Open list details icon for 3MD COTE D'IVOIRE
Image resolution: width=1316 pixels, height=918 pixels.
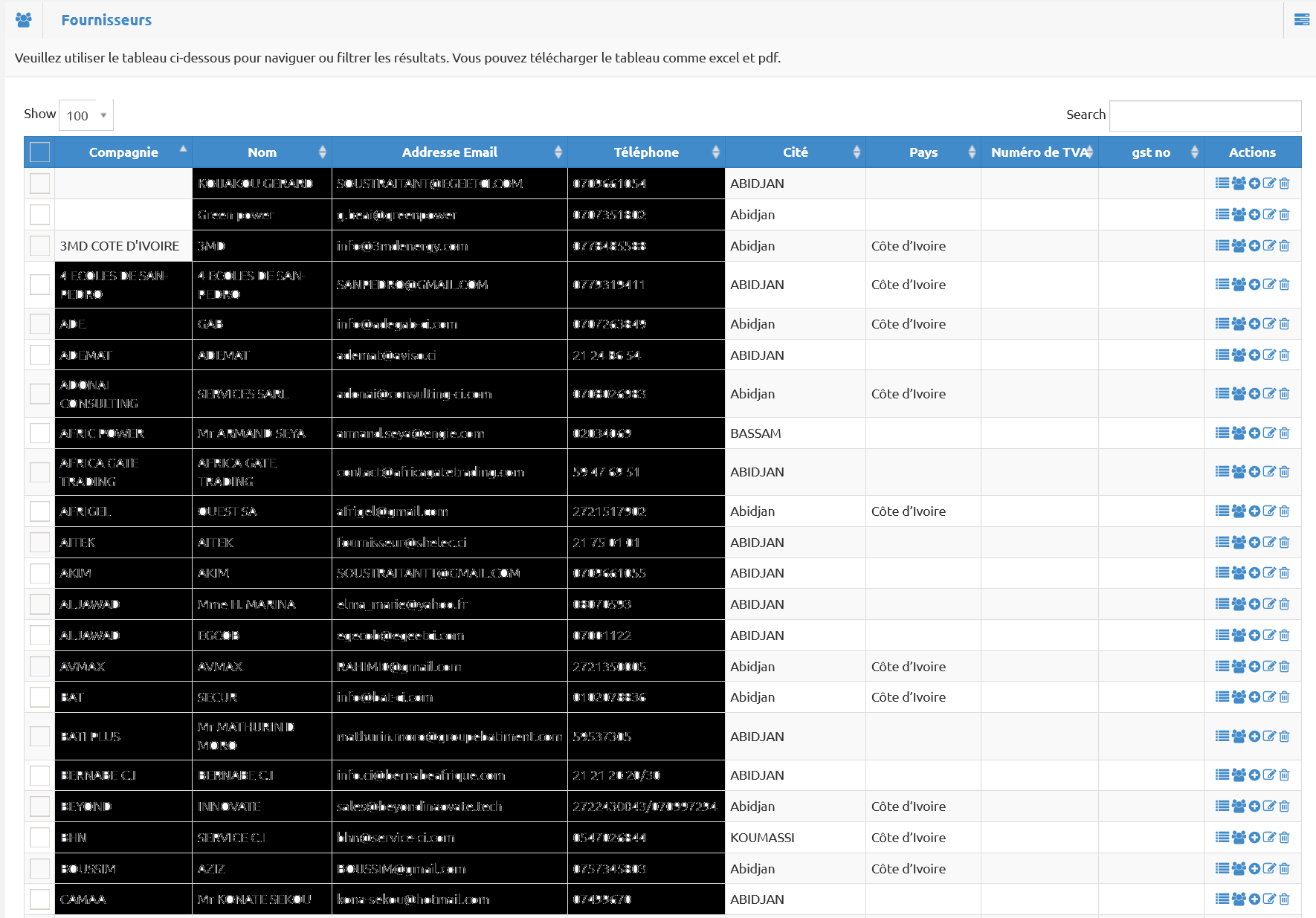tap(1222, 246)
